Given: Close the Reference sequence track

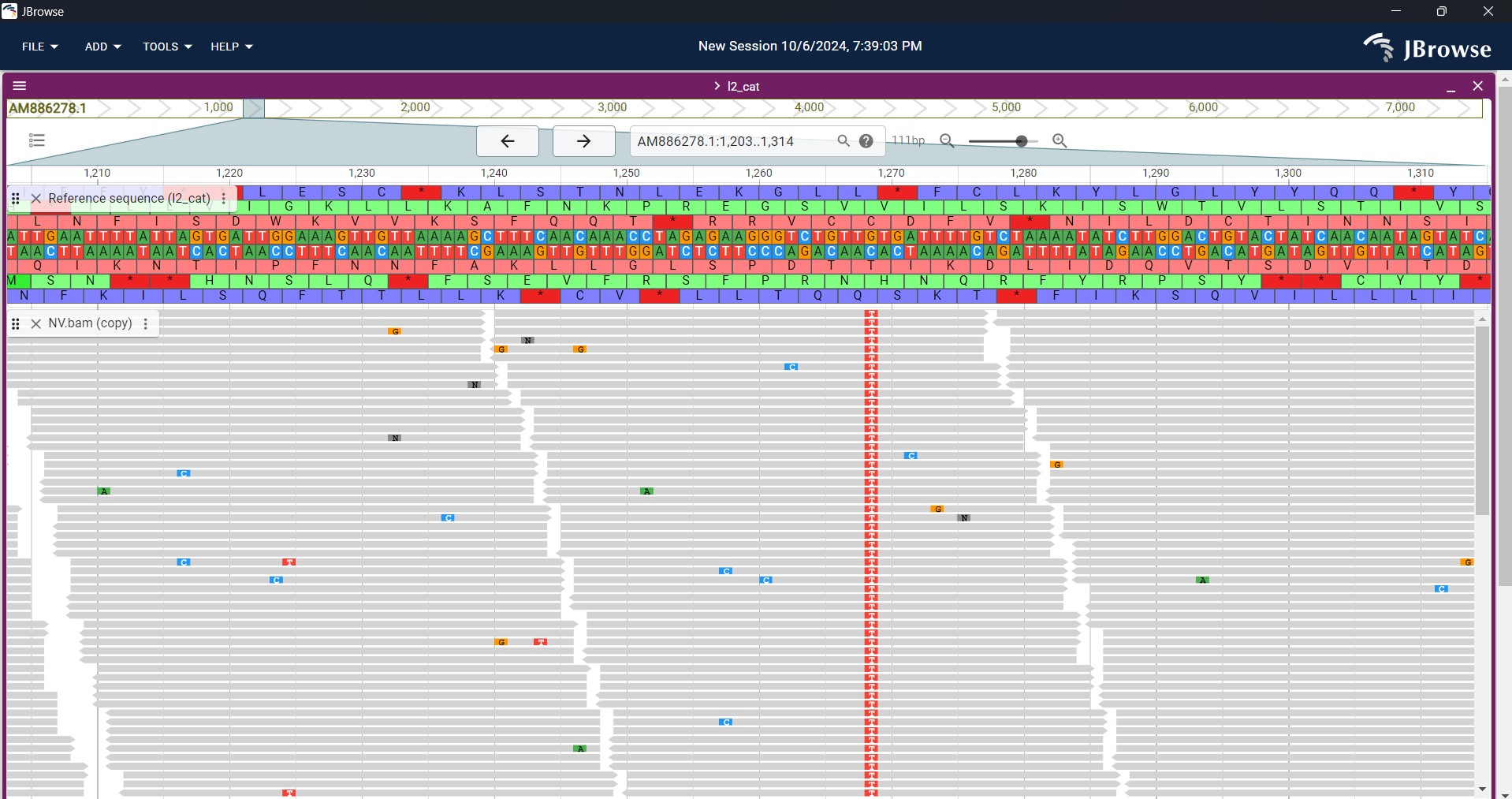Looking at the screenshot, I should pos(36,199).
